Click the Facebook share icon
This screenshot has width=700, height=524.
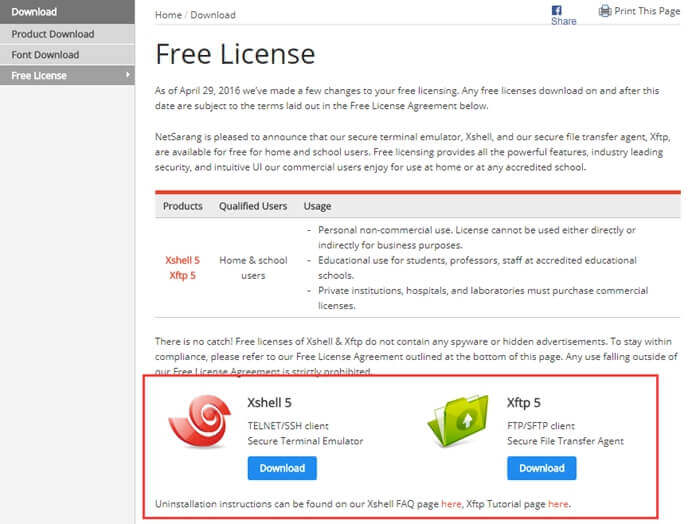557,10
